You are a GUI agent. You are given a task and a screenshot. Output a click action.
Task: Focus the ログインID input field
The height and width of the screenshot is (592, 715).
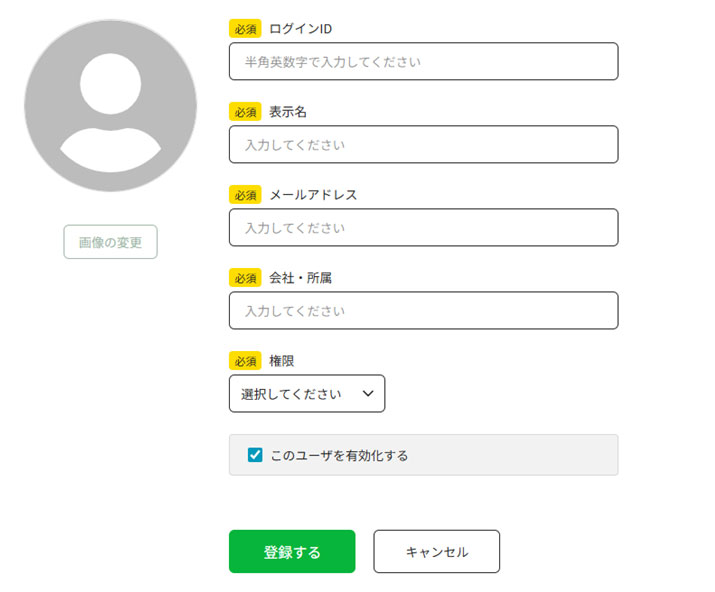(423, 61)
